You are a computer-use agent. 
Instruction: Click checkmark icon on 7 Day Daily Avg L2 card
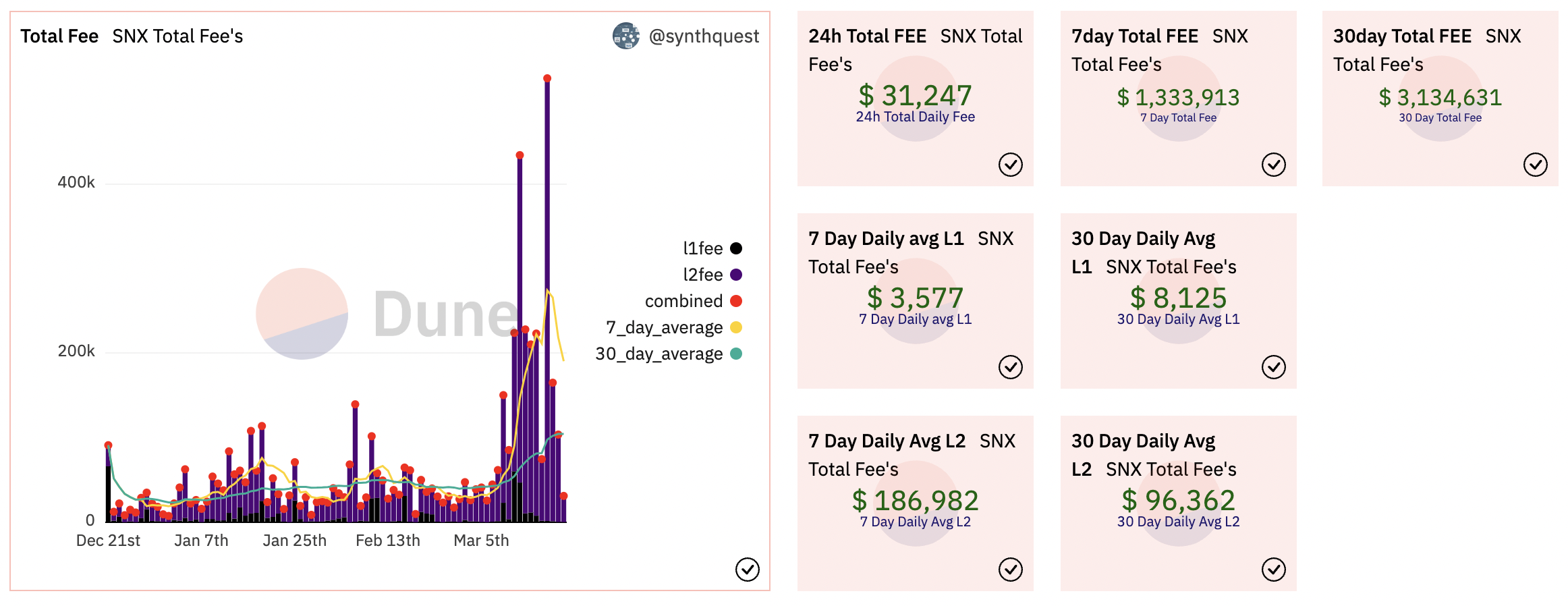[x=1010, y=570]
